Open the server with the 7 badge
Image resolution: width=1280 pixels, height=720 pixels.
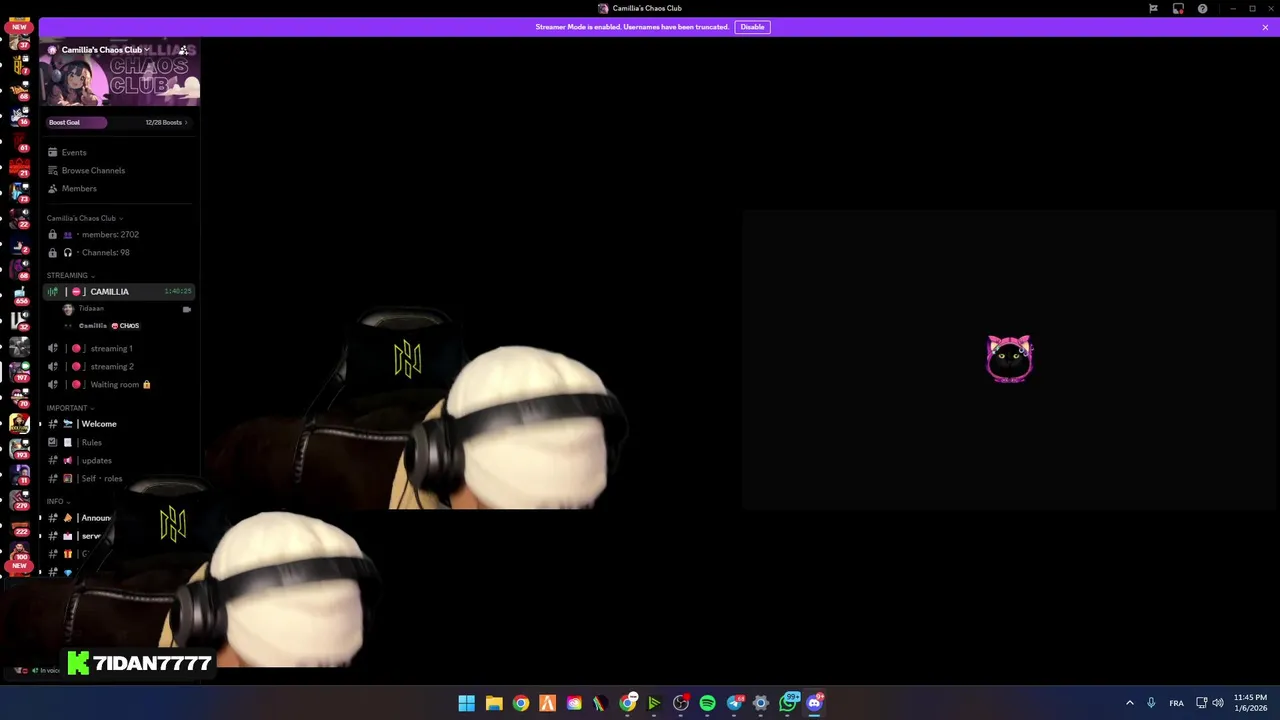tap(19, 65)
